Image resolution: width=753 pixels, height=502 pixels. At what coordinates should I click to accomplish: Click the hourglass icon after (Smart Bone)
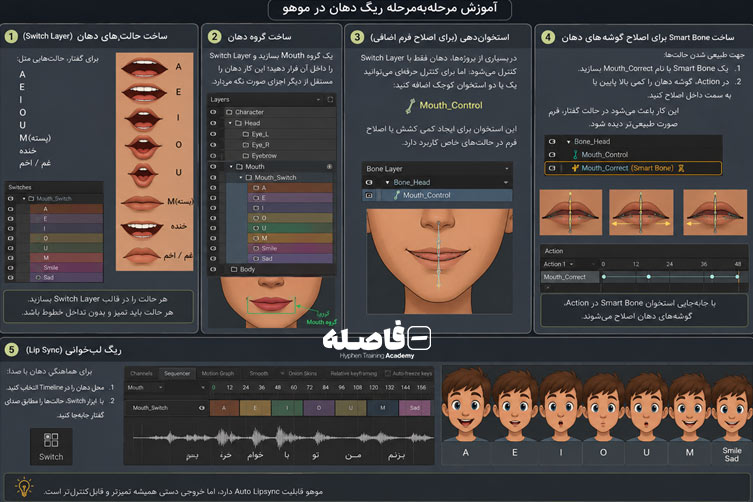click(x=680, y=168)
